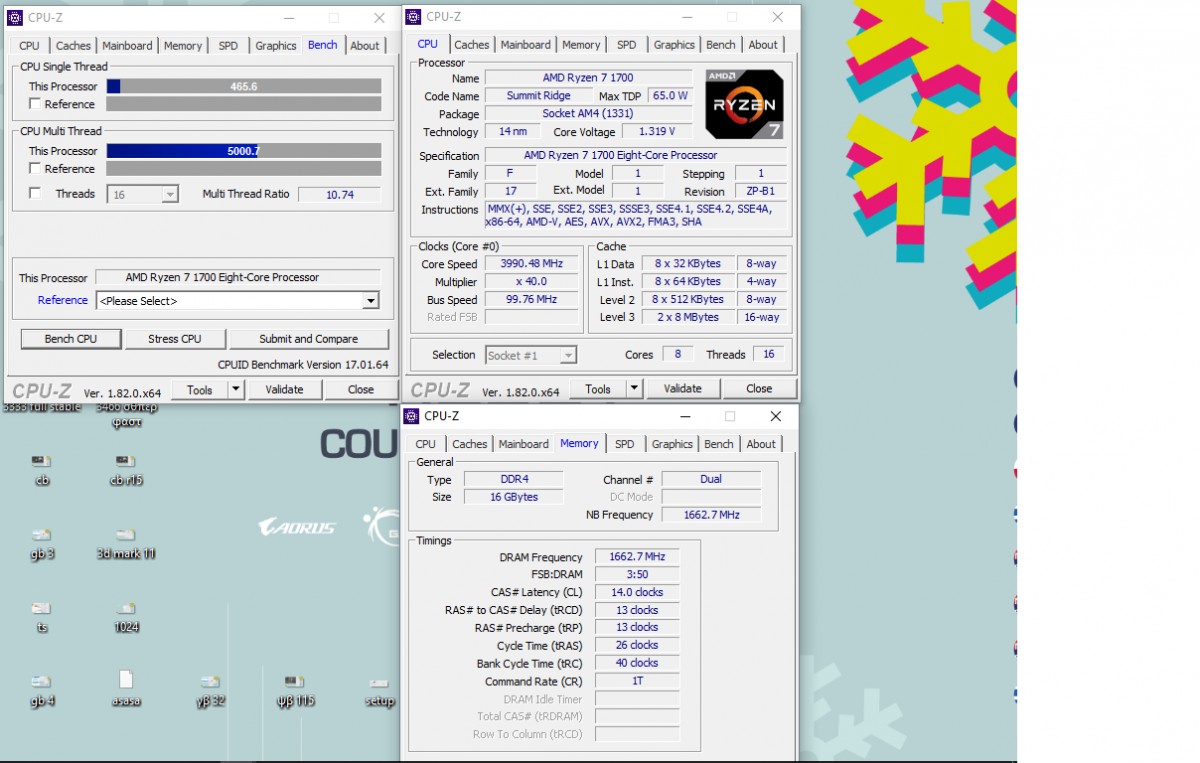Click the CPU-Z title icon in Memory window
Image resolution: width=1200 pixels, height=763 pixels.
tap(411, 416)
